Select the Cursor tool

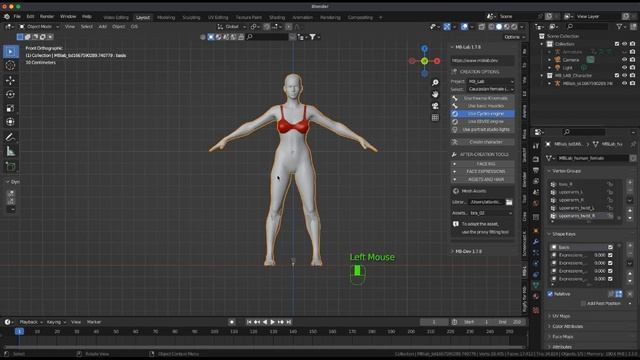[11, 65]
